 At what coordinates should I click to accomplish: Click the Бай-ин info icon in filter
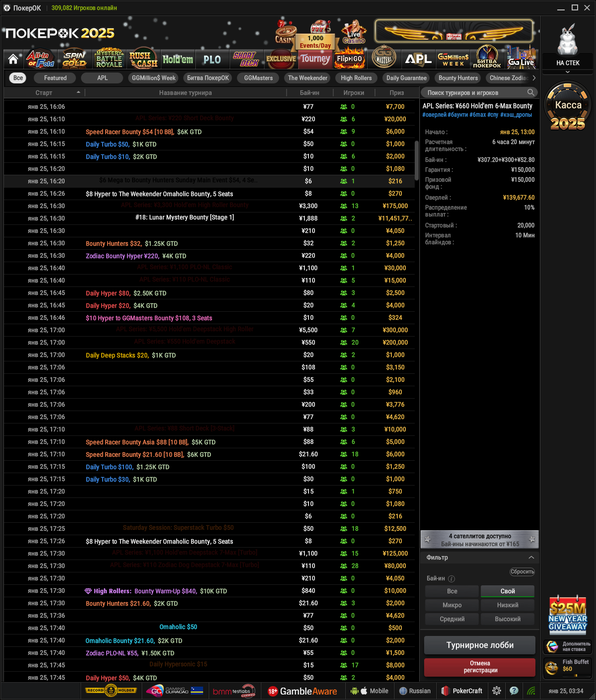click(x=451, y=579)
